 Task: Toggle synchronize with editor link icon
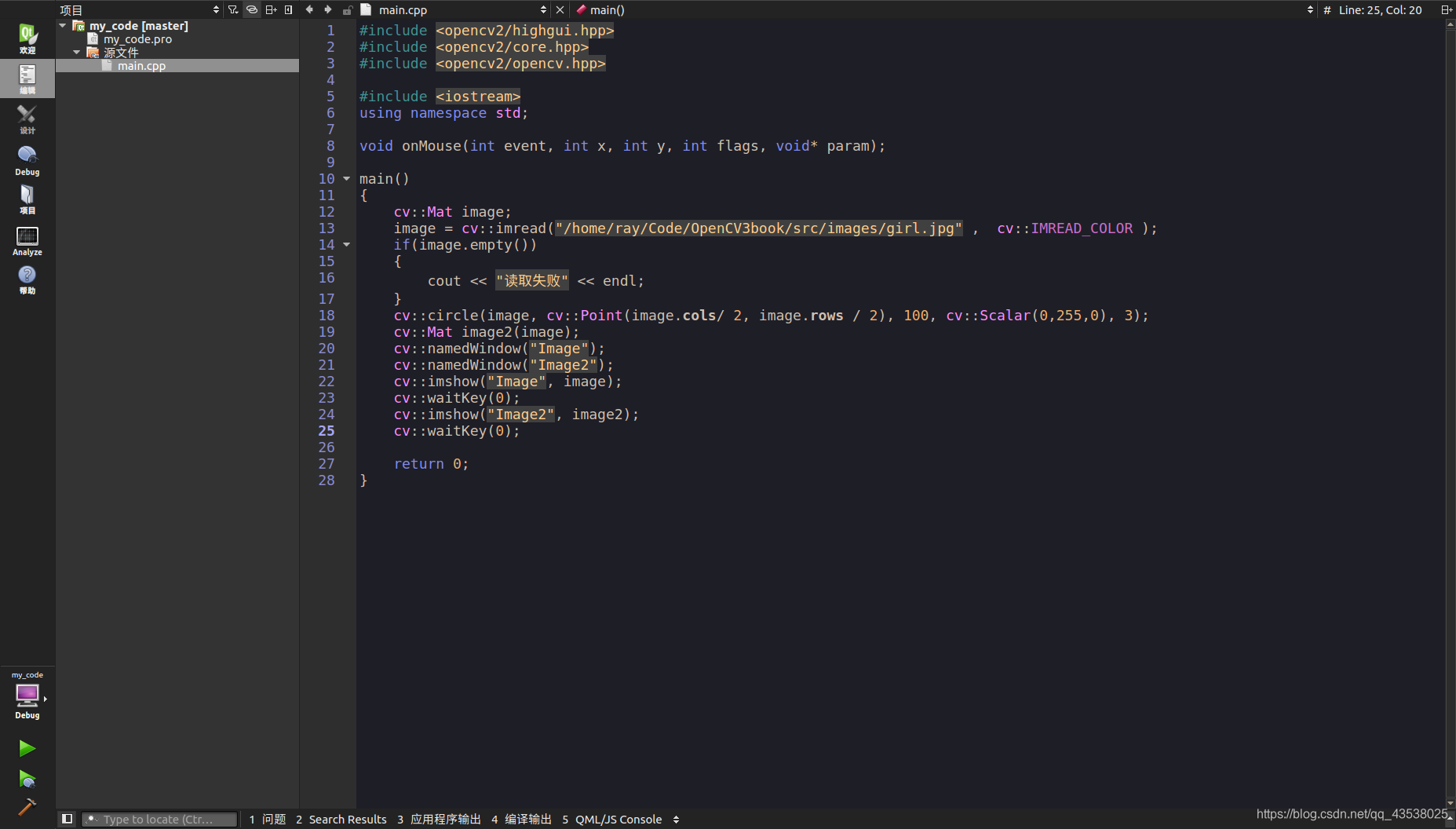tap(252, 9)
